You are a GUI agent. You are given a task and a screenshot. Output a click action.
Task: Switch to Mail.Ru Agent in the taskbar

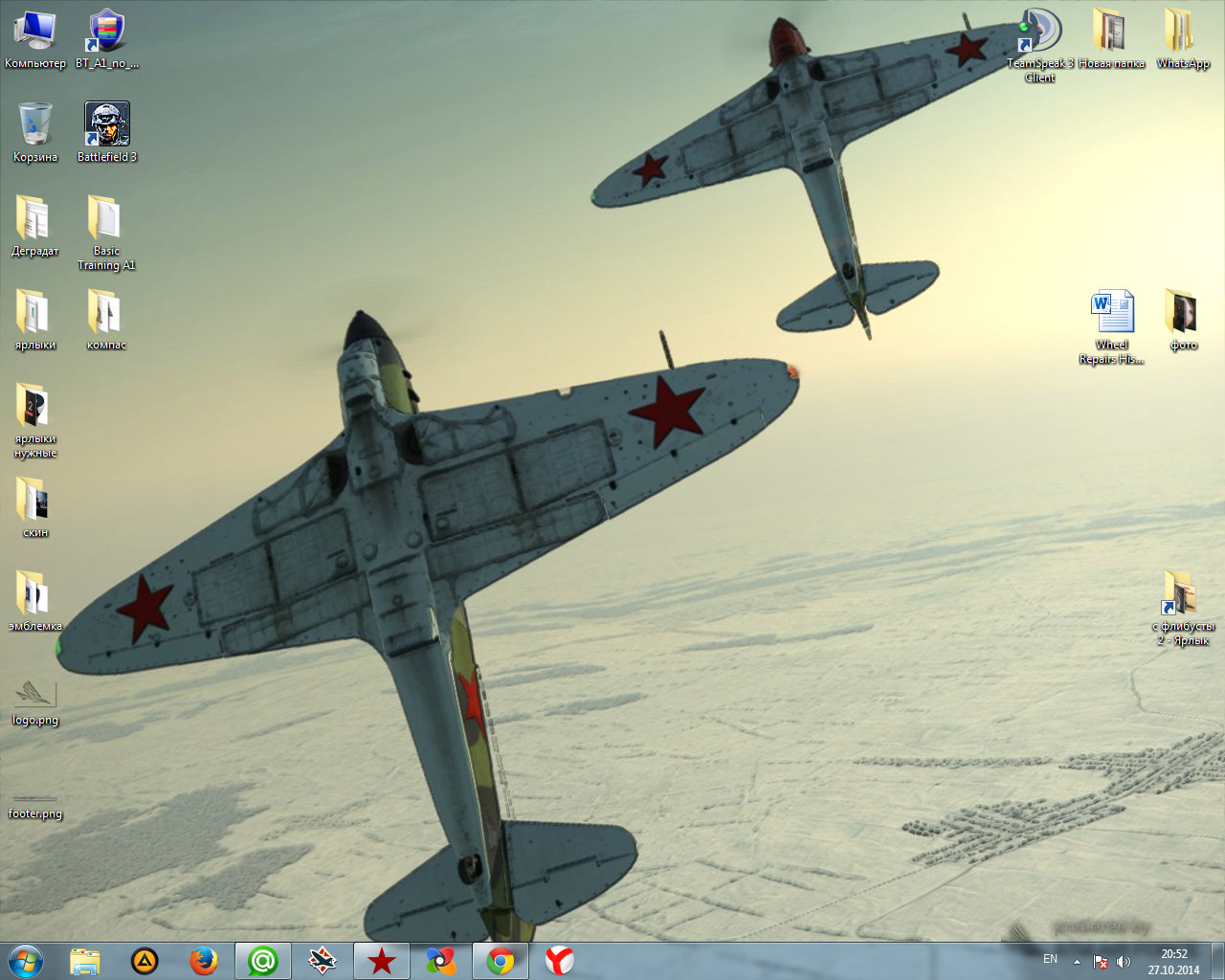(263, 961)
